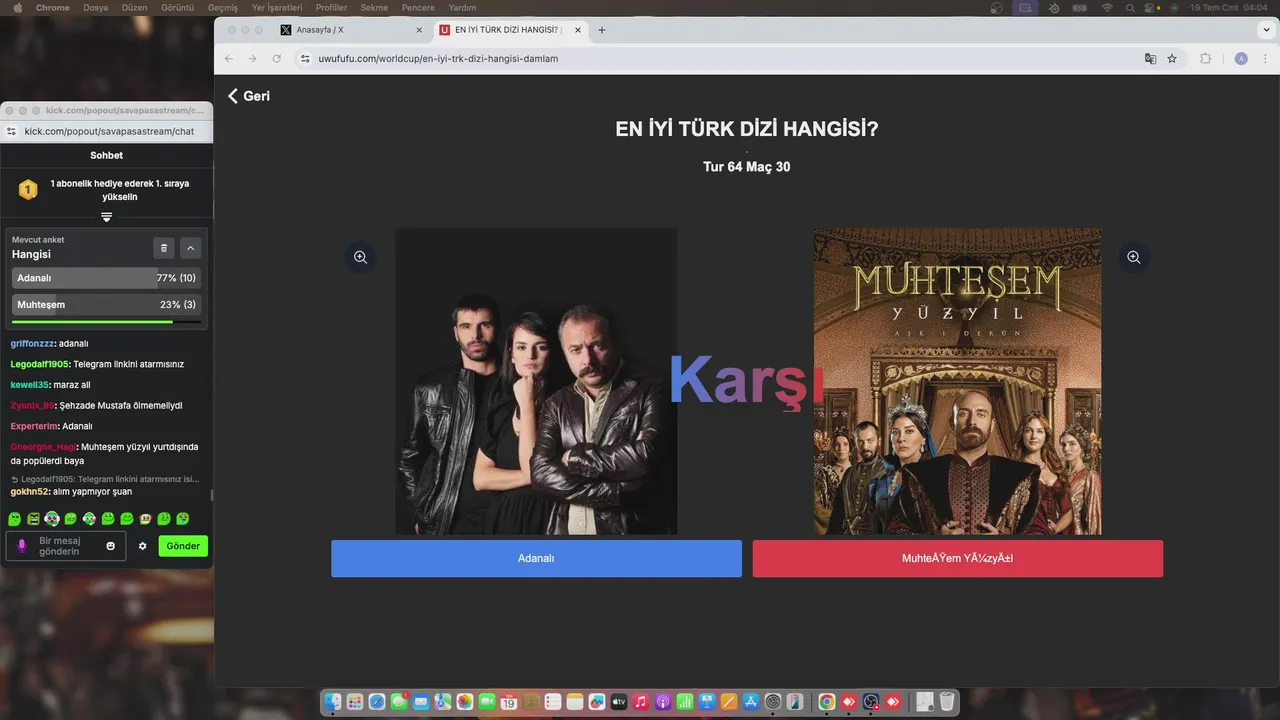Open Spotlight search in menu bar
The width and height of the screenshot is (1280, 720).
[1128, 7]
